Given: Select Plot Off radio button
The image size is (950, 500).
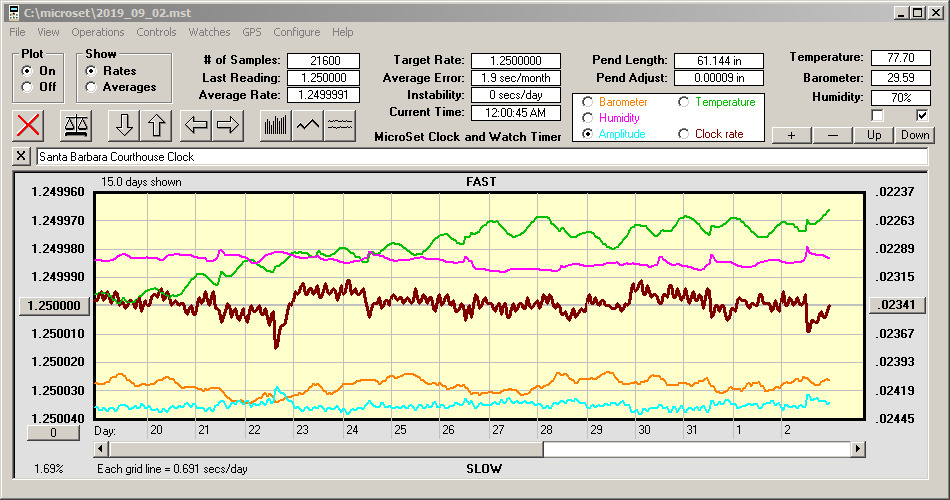Looking at the screenshot, I should click(x=27, y=87).
